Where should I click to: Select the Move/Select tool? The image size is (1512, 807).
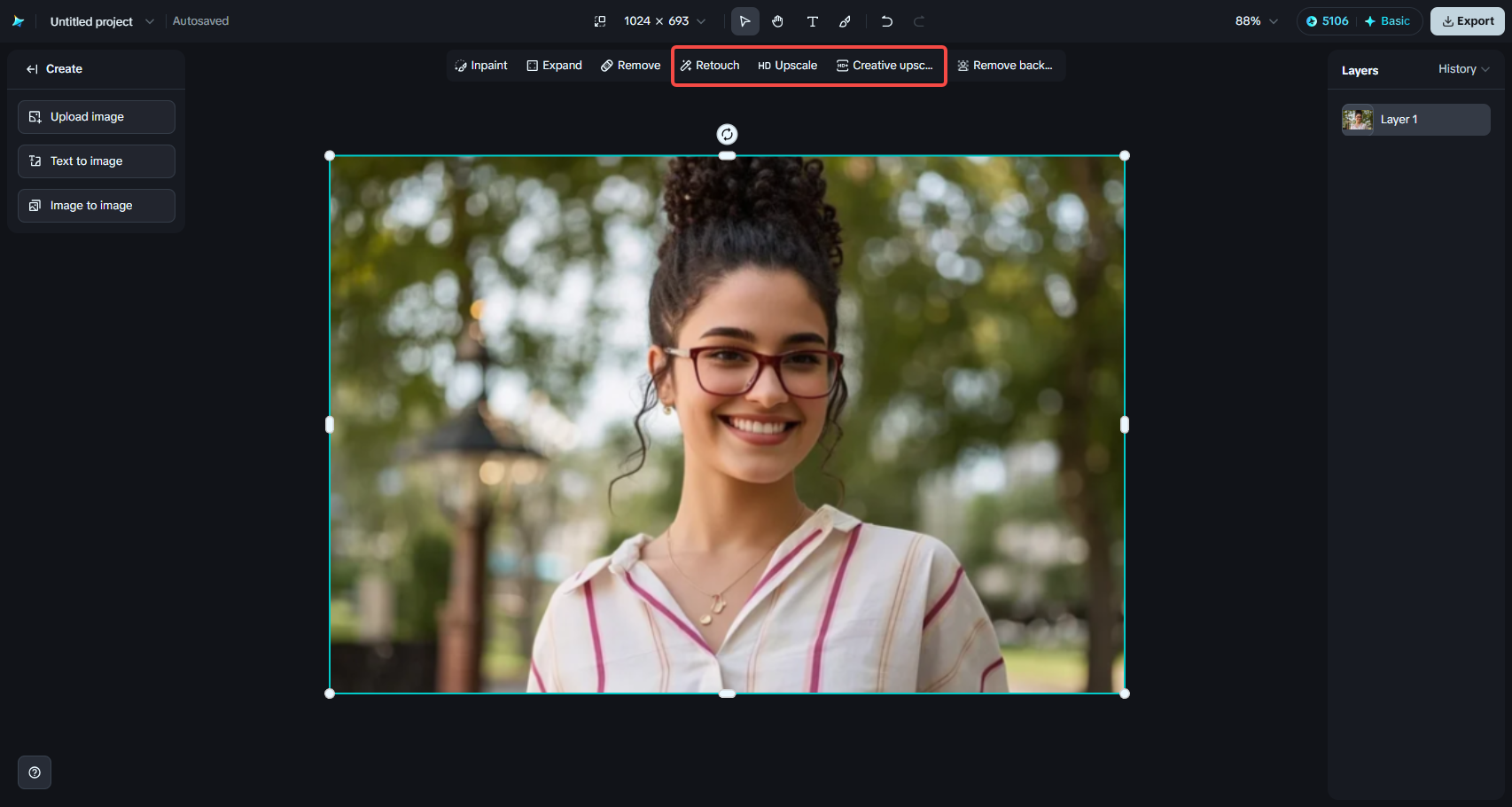[745, 20]
